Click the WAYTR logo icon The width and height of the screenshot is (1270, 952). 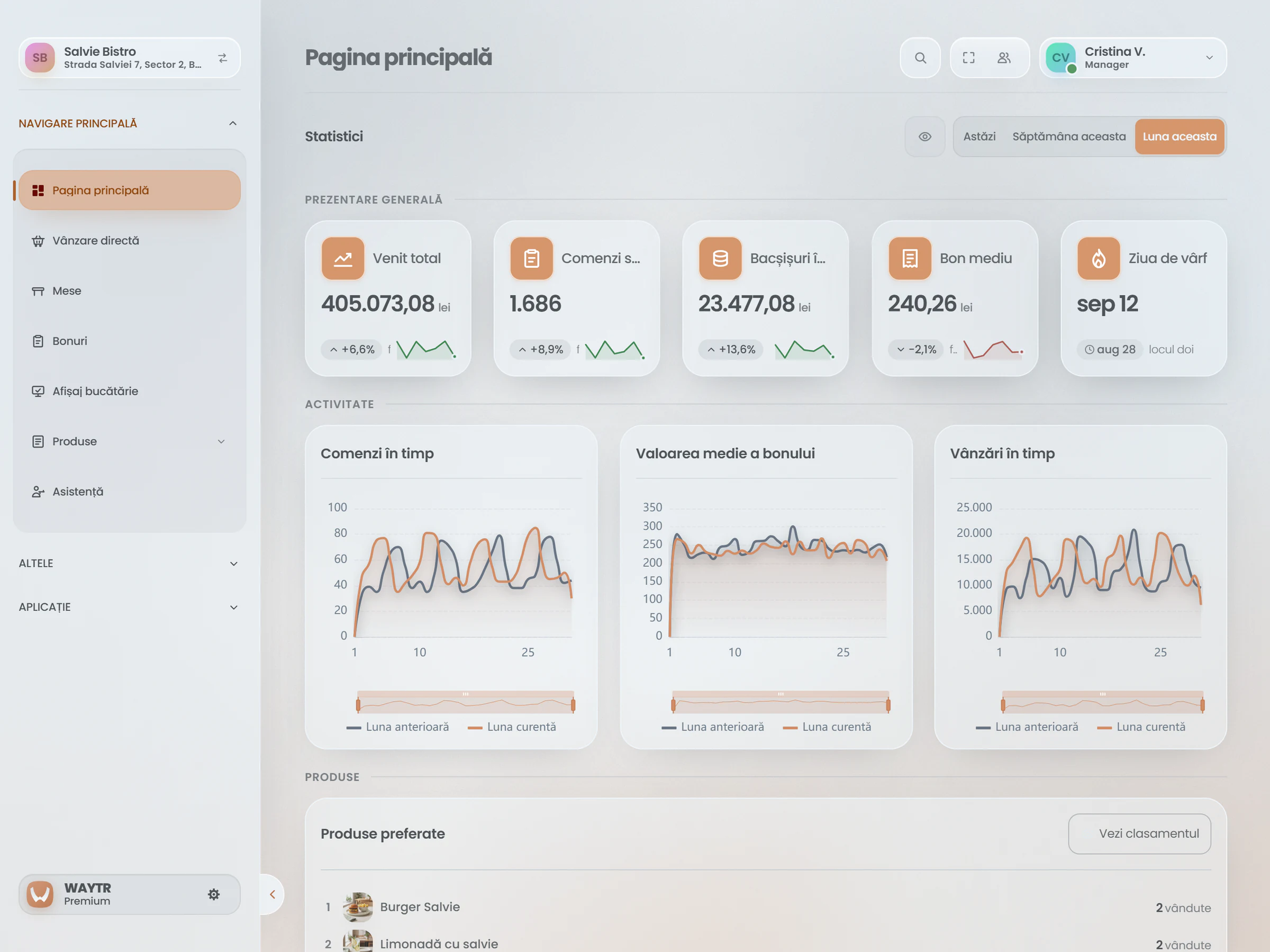40,894
